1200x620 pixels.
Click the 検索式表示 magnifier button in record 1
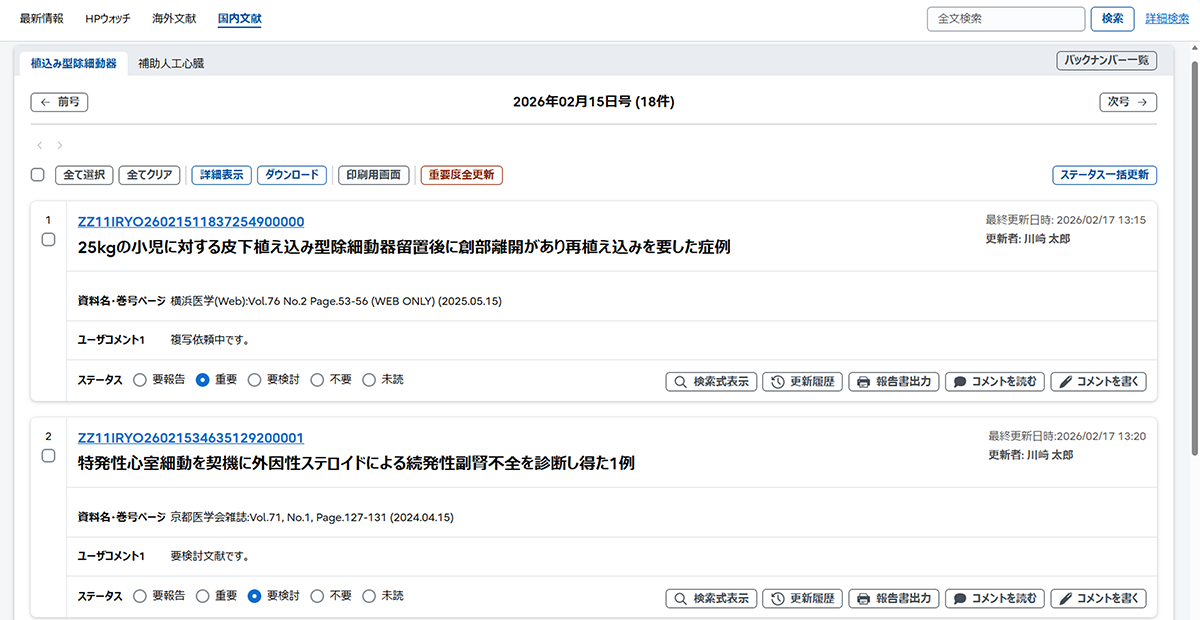point(711,382)
